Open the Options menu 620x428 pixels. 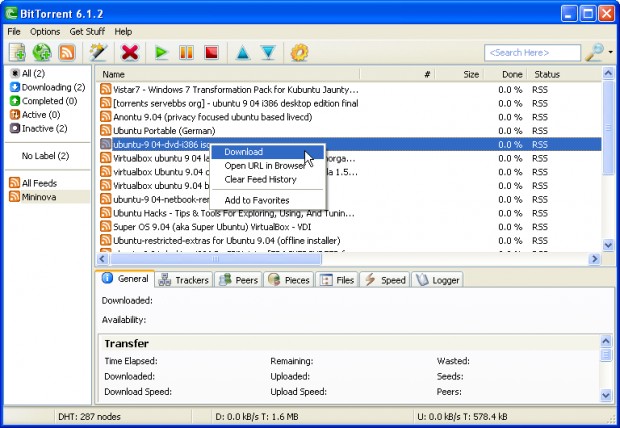coord(45,32)
